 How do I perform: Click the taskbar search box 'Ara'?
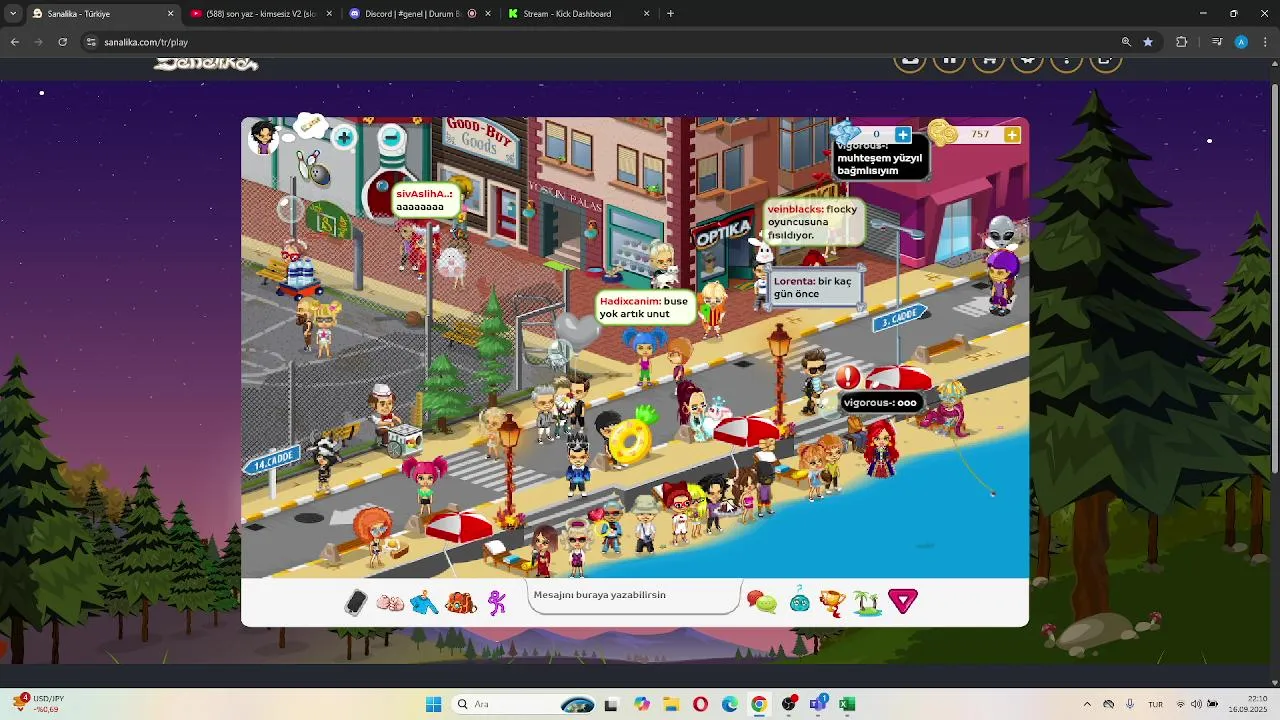[x=524, y=704]
